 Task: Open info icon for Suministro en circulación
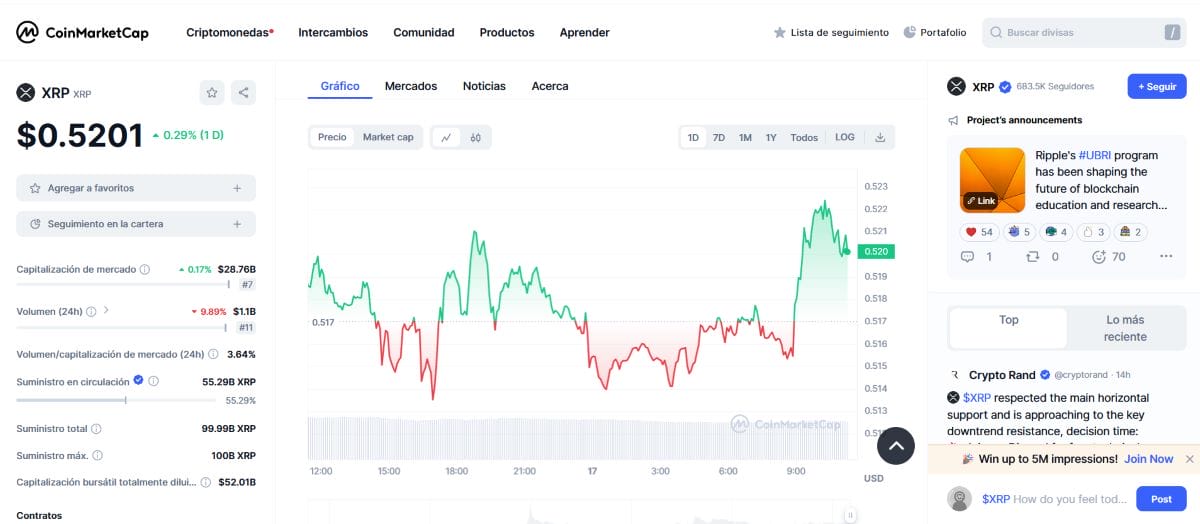tap(154, 381)
